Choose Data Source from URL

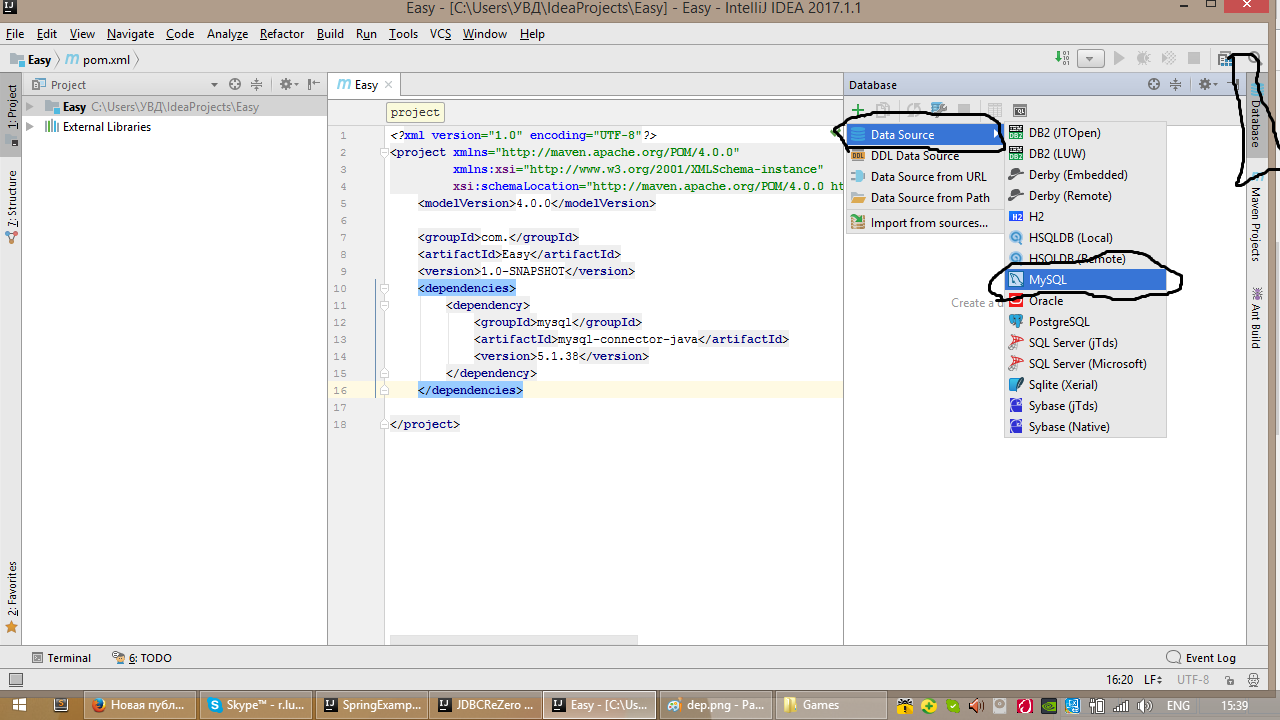(925, 177)
